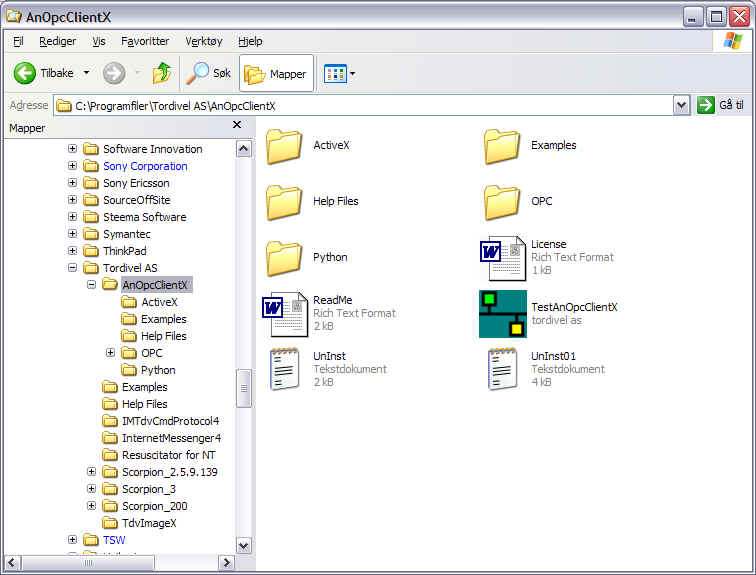Select TSW folder in tree

(x=114, y=540)
